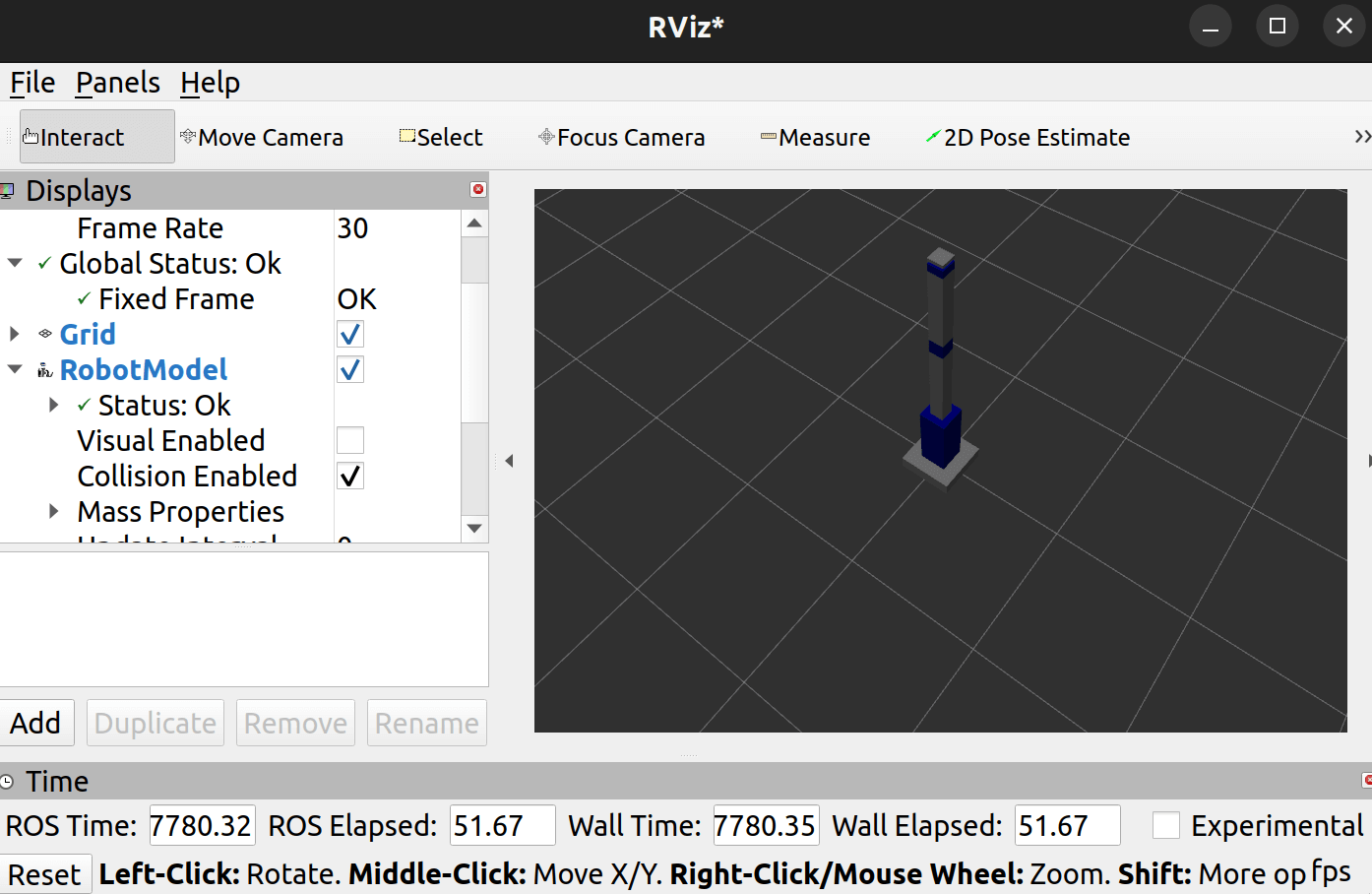Disable the Collision Enabled checkbox
The image size is (1372, 894).
[x=350, y=477]
